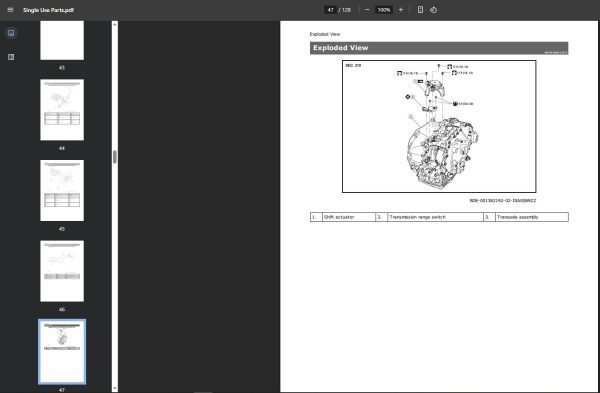Open page 44 thumbnail
This screenshot has width=600, height=393.
point(62,110)
